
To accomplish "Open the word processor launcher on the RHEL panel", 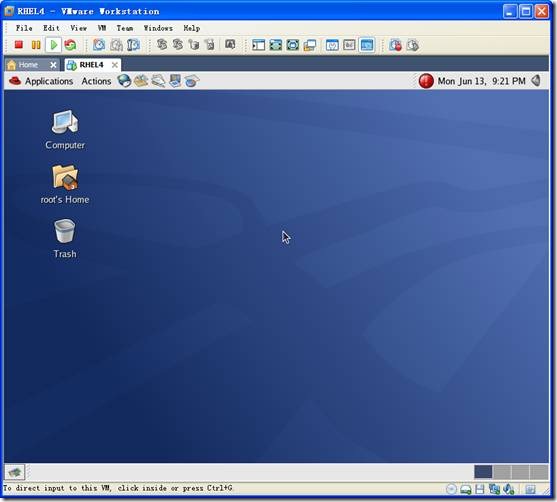I will (158, 81).
